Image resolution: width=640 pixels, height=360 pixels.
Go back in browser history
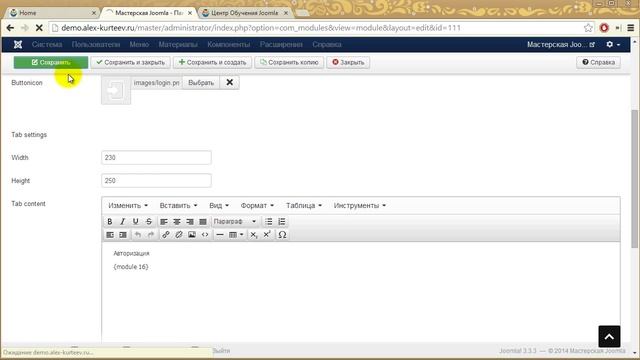[x=10, y=28]
